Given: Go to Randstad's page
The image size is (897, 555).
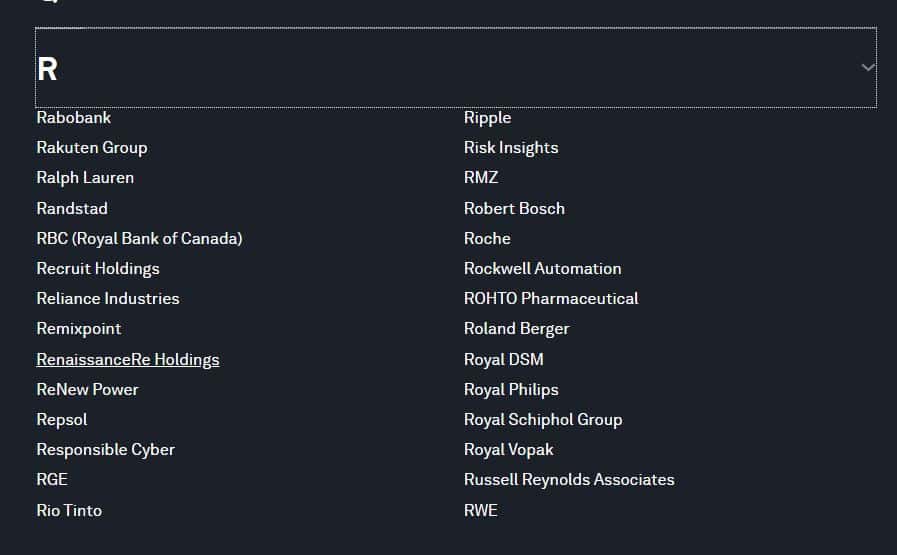Looking at the screenshot, I should 72,208.
